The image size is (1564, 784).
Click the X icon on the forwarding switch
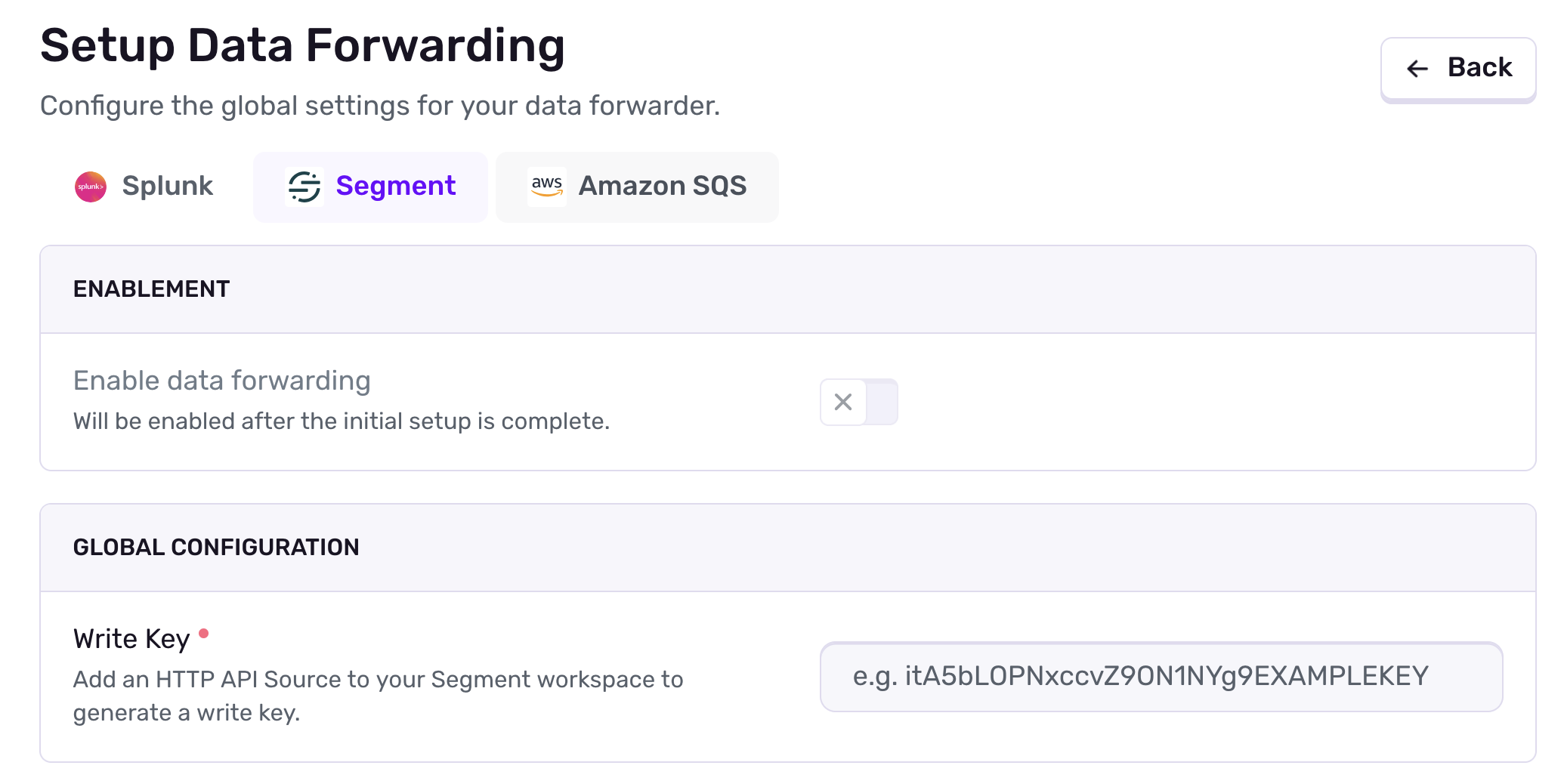pos(842,402)
